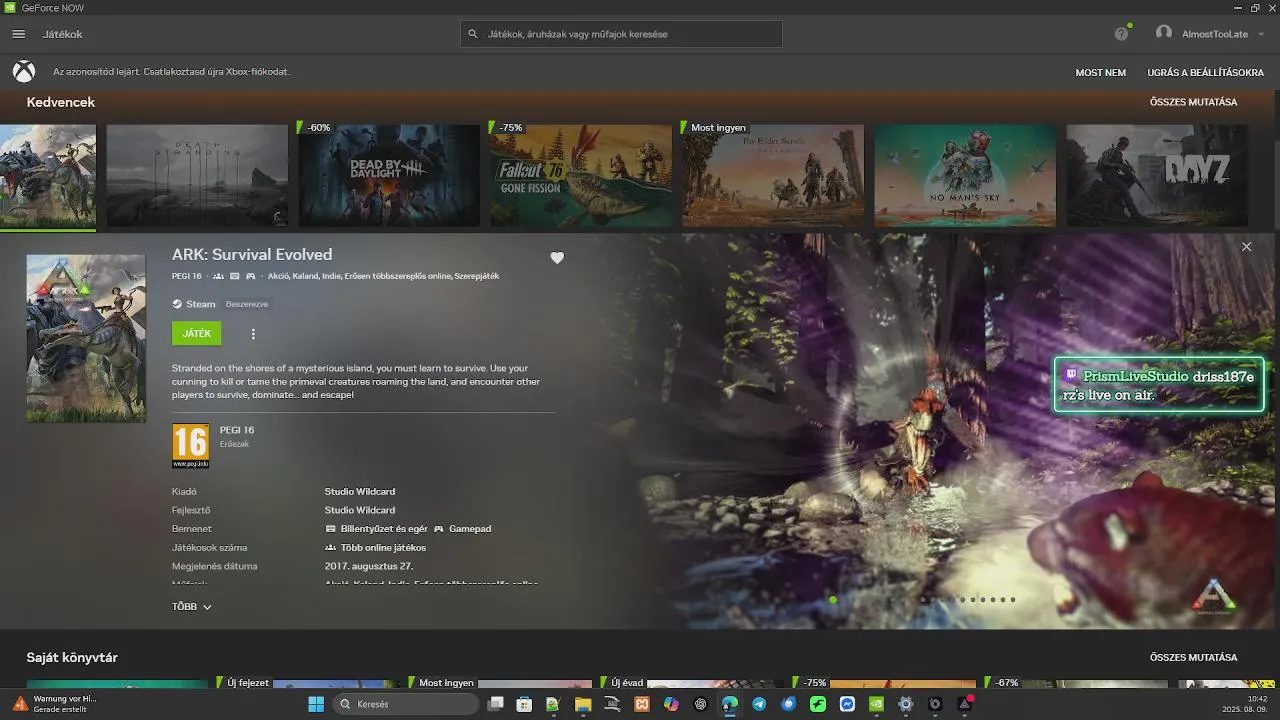Select the DayZ thumbnail

pos(1157,176)
